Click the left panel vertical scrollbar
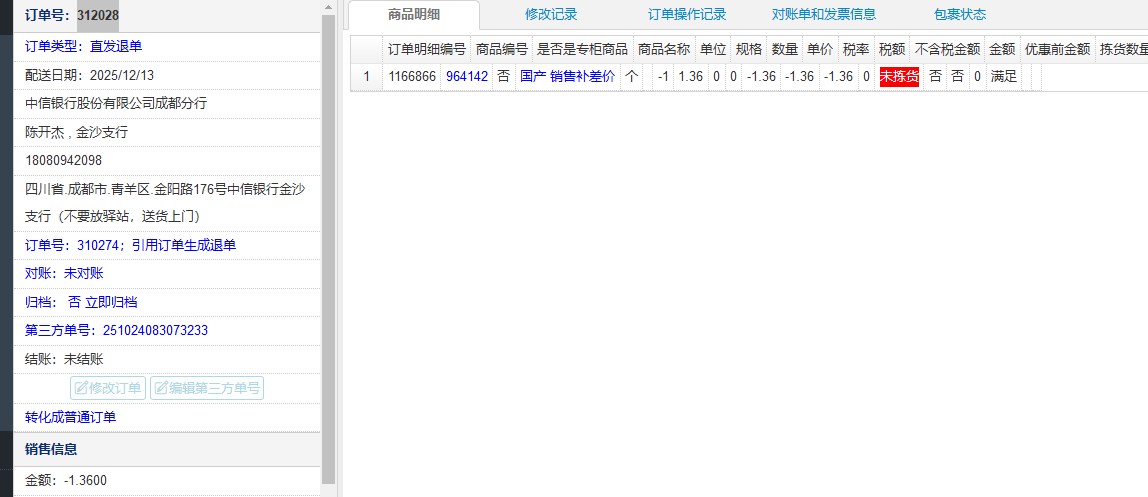 [x=328, y=250]
